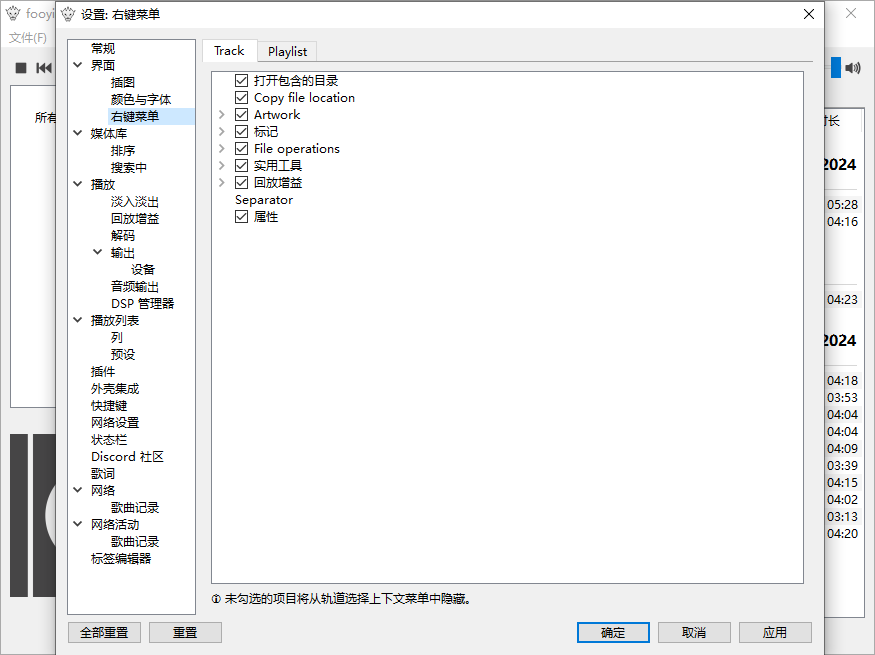Click the fooyin logo in main window corner

tap(11, 13)
